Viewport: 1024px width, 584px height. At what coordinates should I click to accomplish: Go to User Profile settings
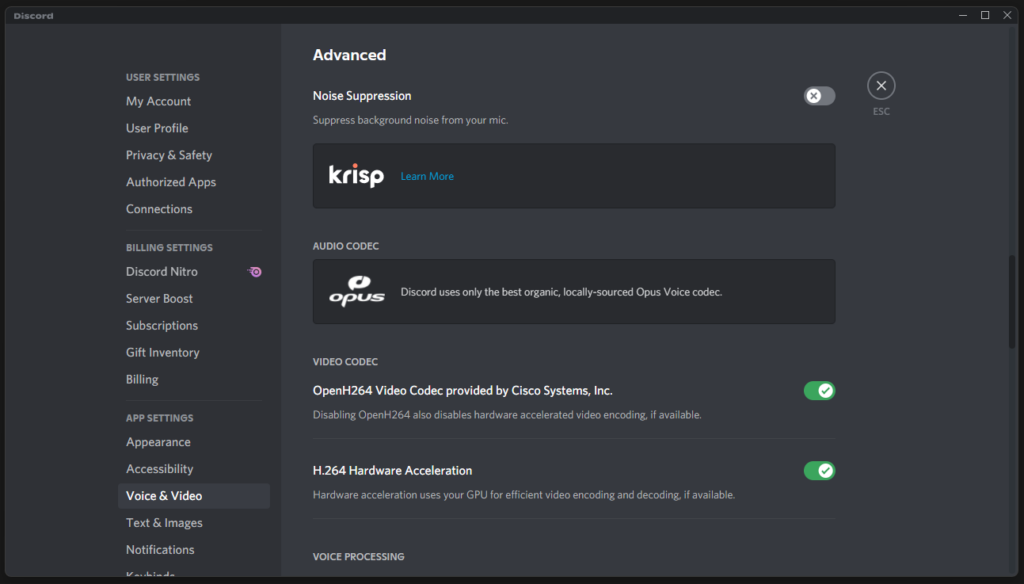(x=157, y=128)
